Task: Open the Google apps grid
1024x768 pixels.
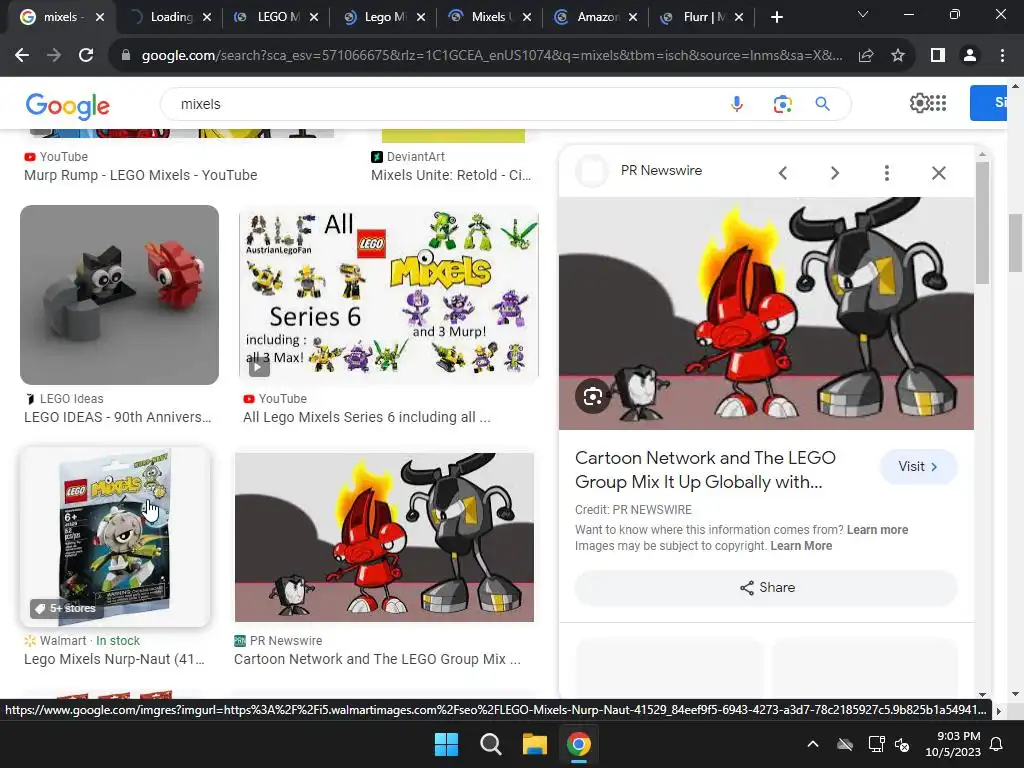Action: click(x=938, y=103)
